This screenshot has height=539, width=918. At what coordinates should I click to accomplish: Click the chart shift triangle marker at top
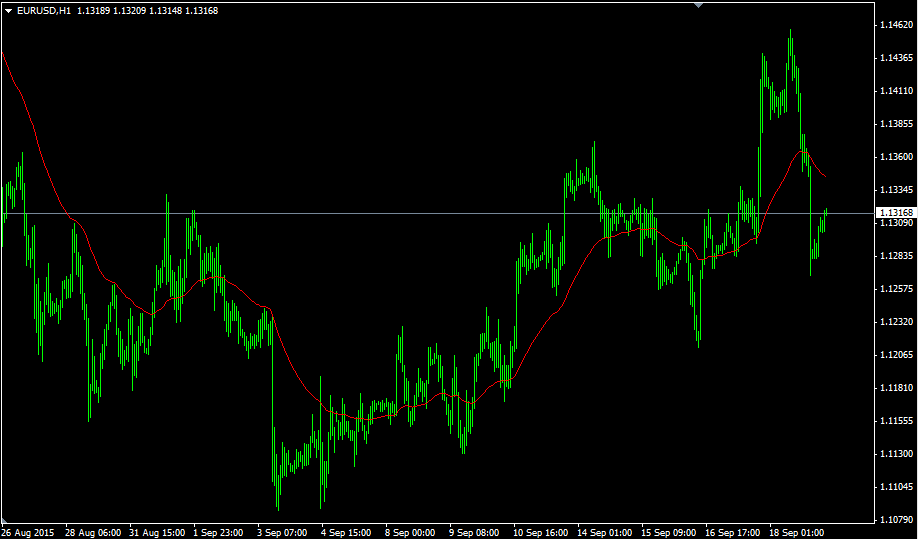(698, 5)
